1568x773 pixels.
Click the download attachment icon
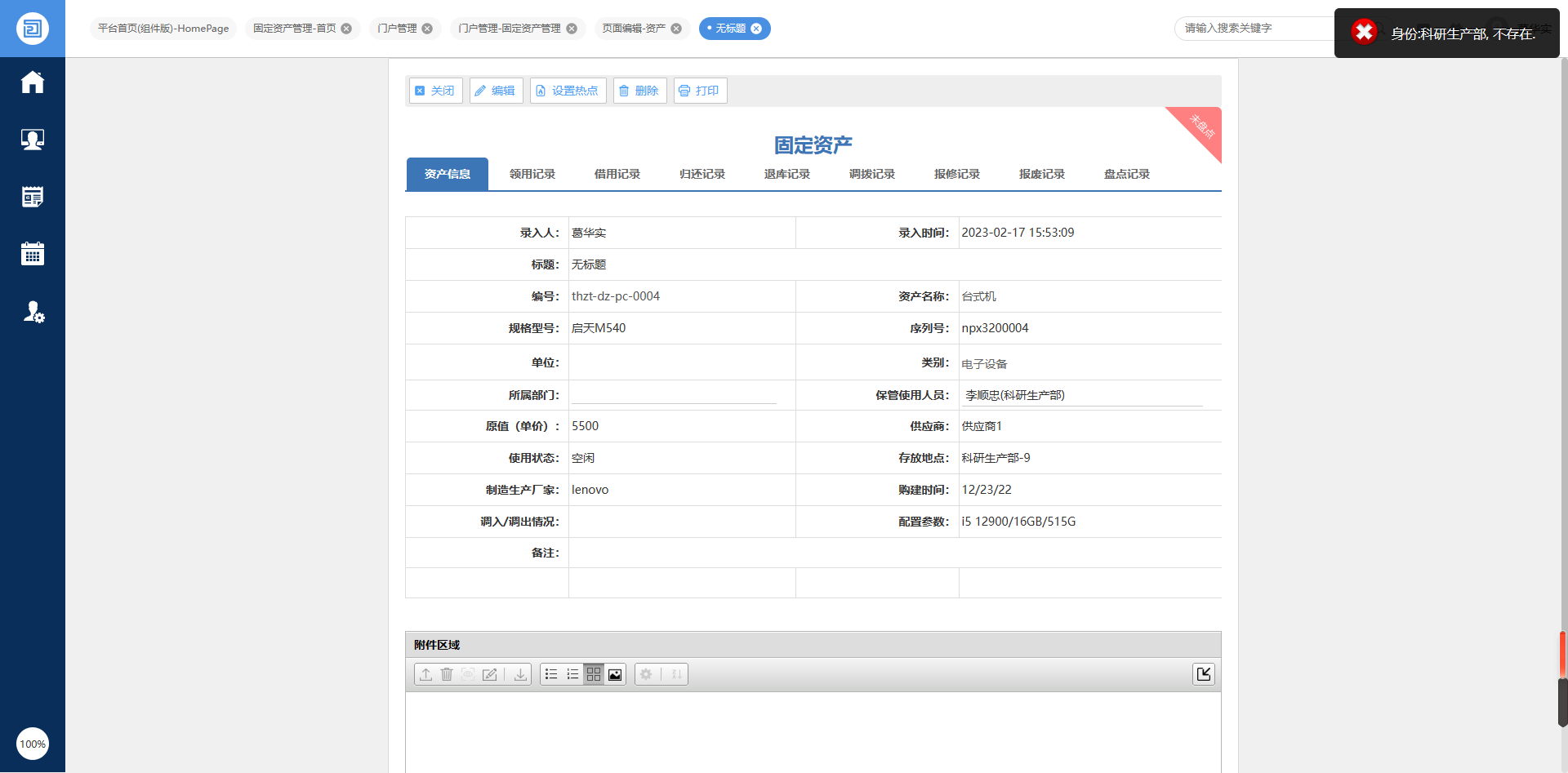click(x=520, y=674)
